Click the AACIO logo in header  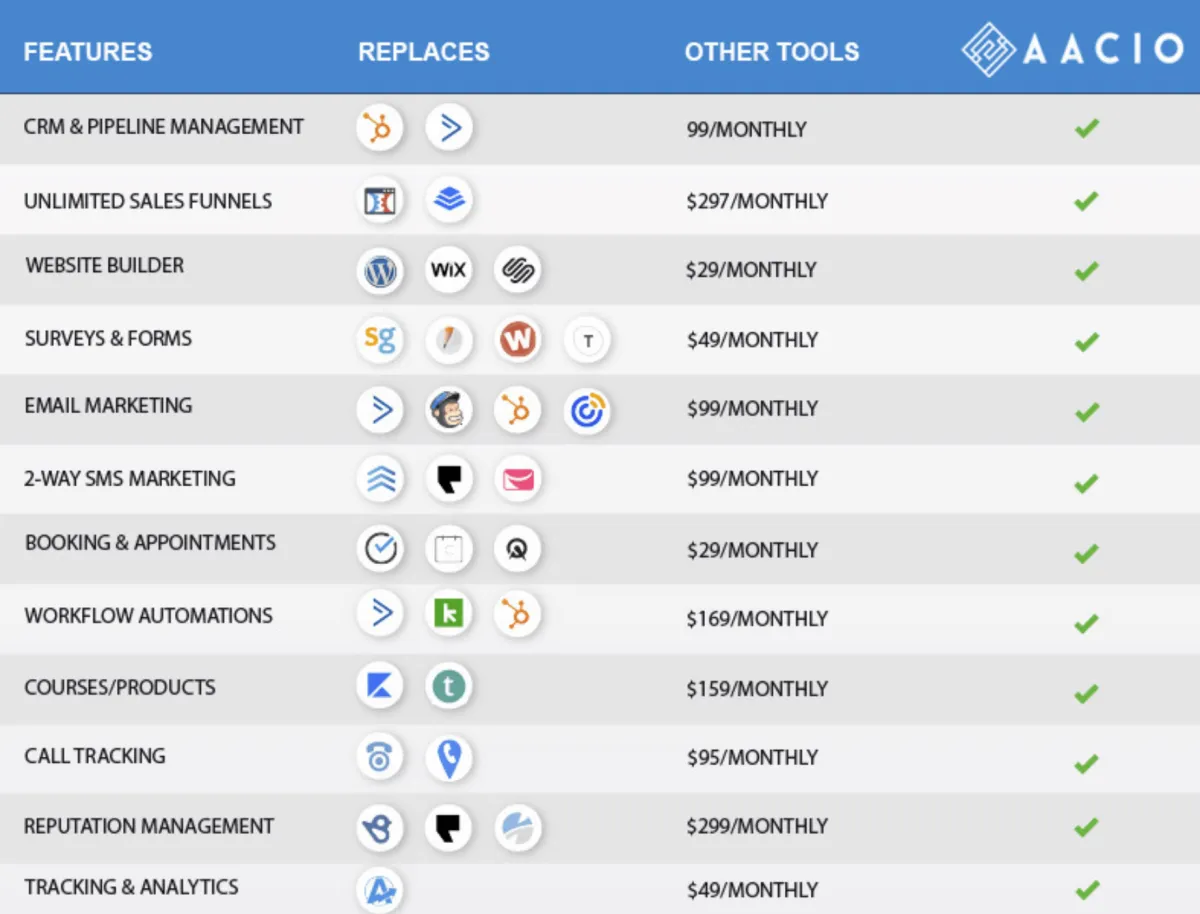(1072, 49)
